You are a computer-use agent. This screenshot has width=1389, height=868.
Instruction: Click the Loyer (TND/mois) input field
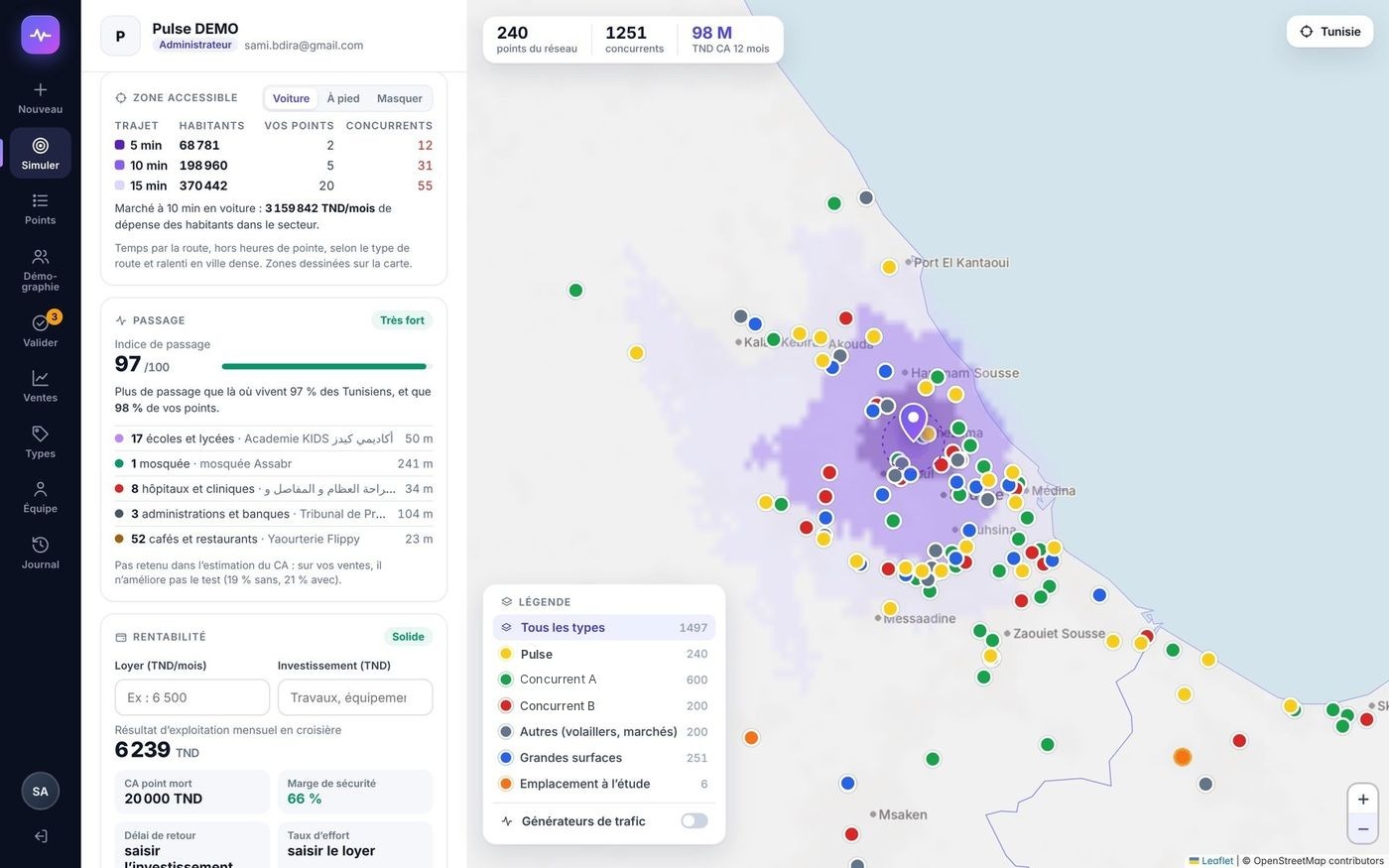192,697
